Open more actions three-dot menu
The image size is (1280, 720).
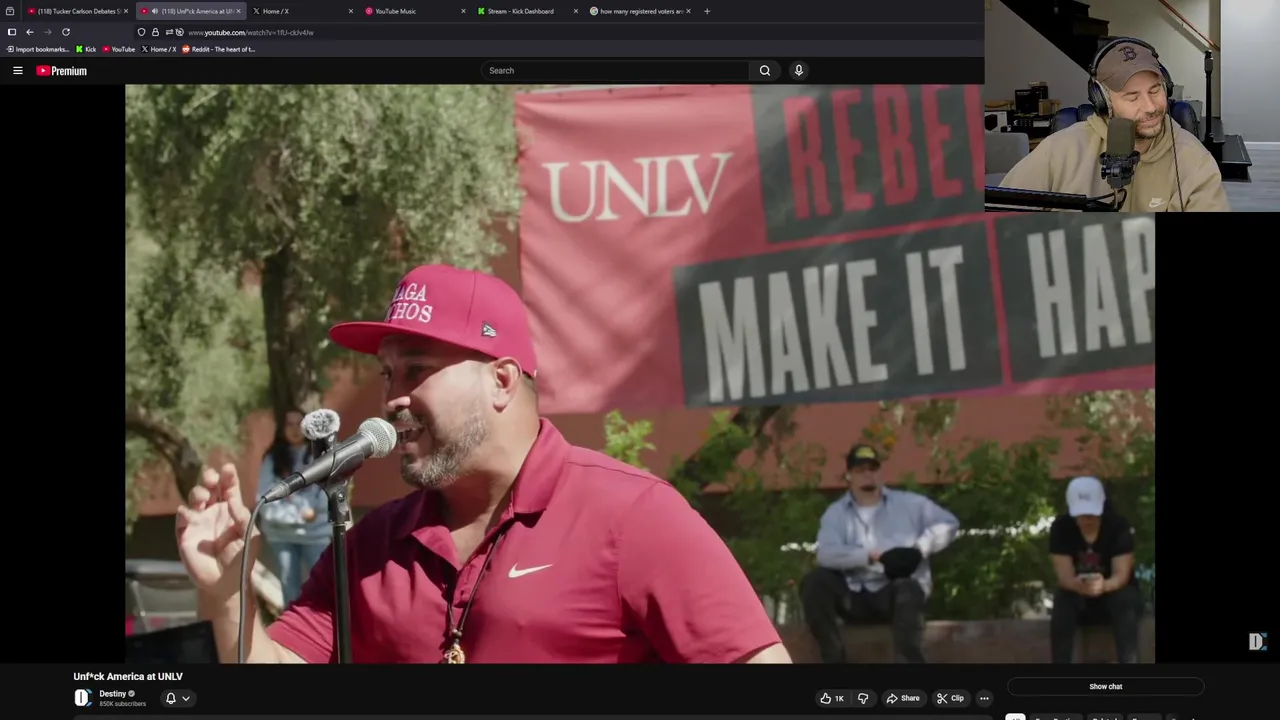[x=984, y=698]
